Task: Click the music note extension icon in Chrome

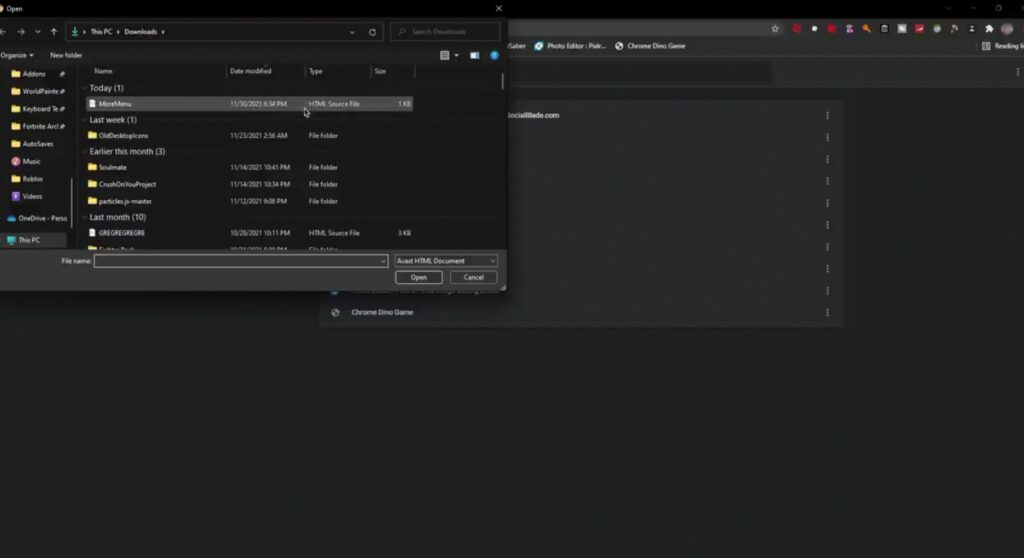Action: click(954, 29)
